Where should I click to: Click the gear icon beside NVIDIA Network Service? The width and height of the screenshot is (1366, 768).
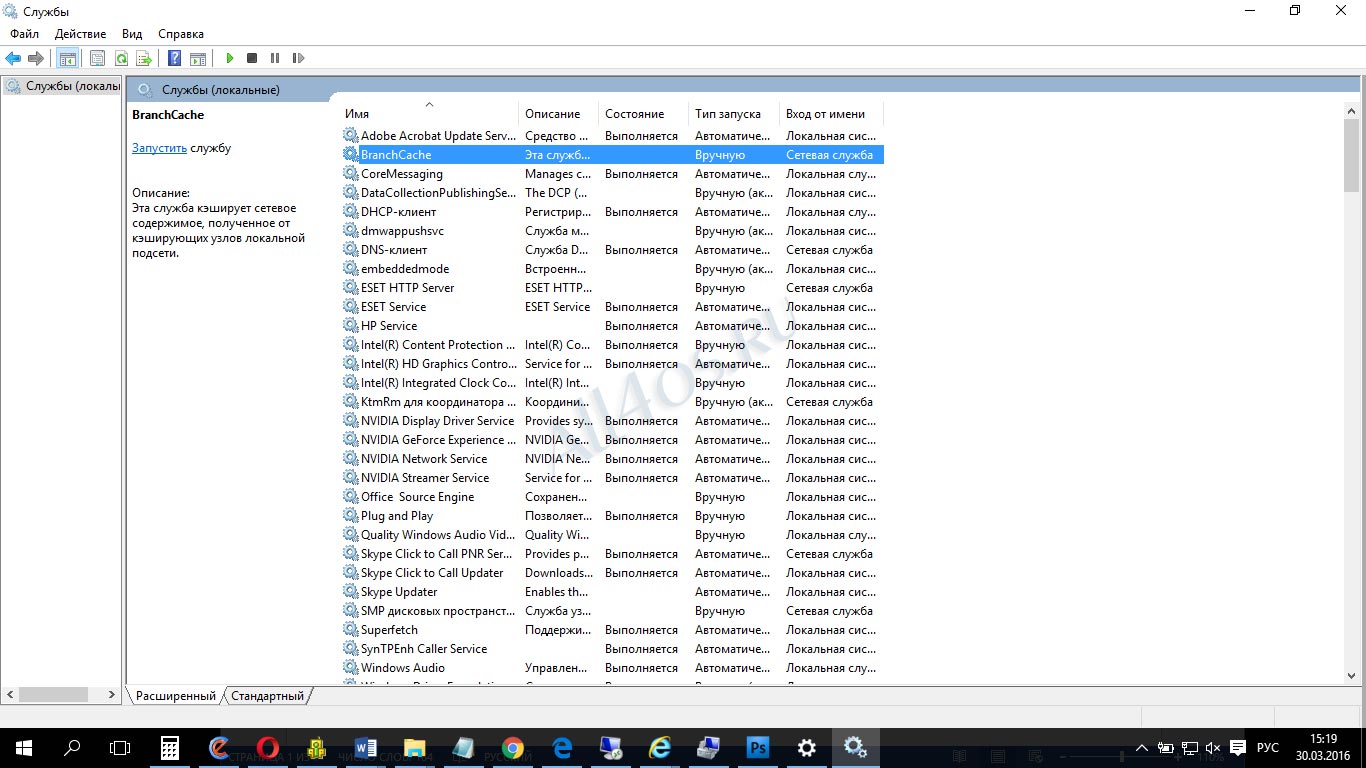pos(350,458)
